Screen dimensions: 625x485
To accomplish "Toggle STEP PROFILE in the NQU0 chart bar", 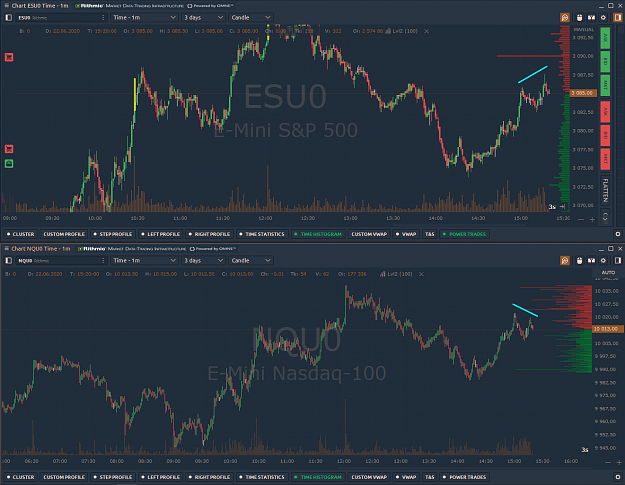I will [x=113, y=477].
